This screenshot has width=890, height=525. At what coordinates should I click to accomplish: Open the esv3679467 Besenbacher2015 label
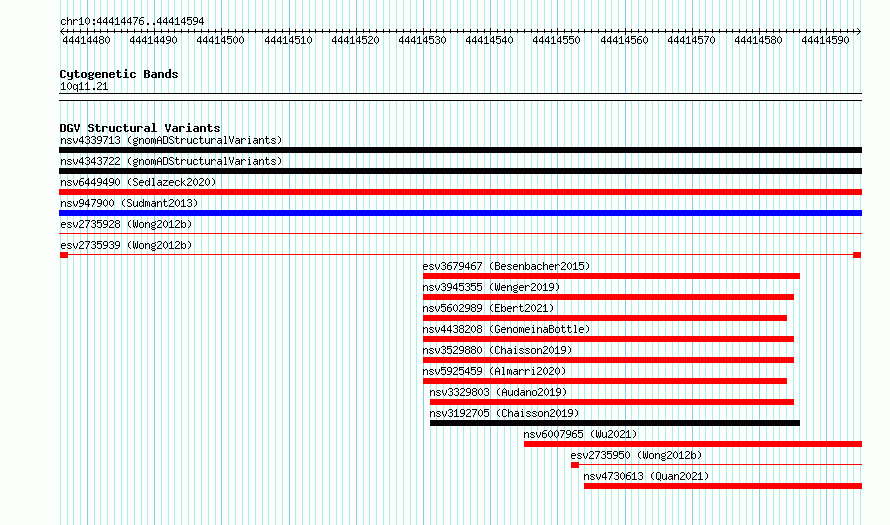506,266
